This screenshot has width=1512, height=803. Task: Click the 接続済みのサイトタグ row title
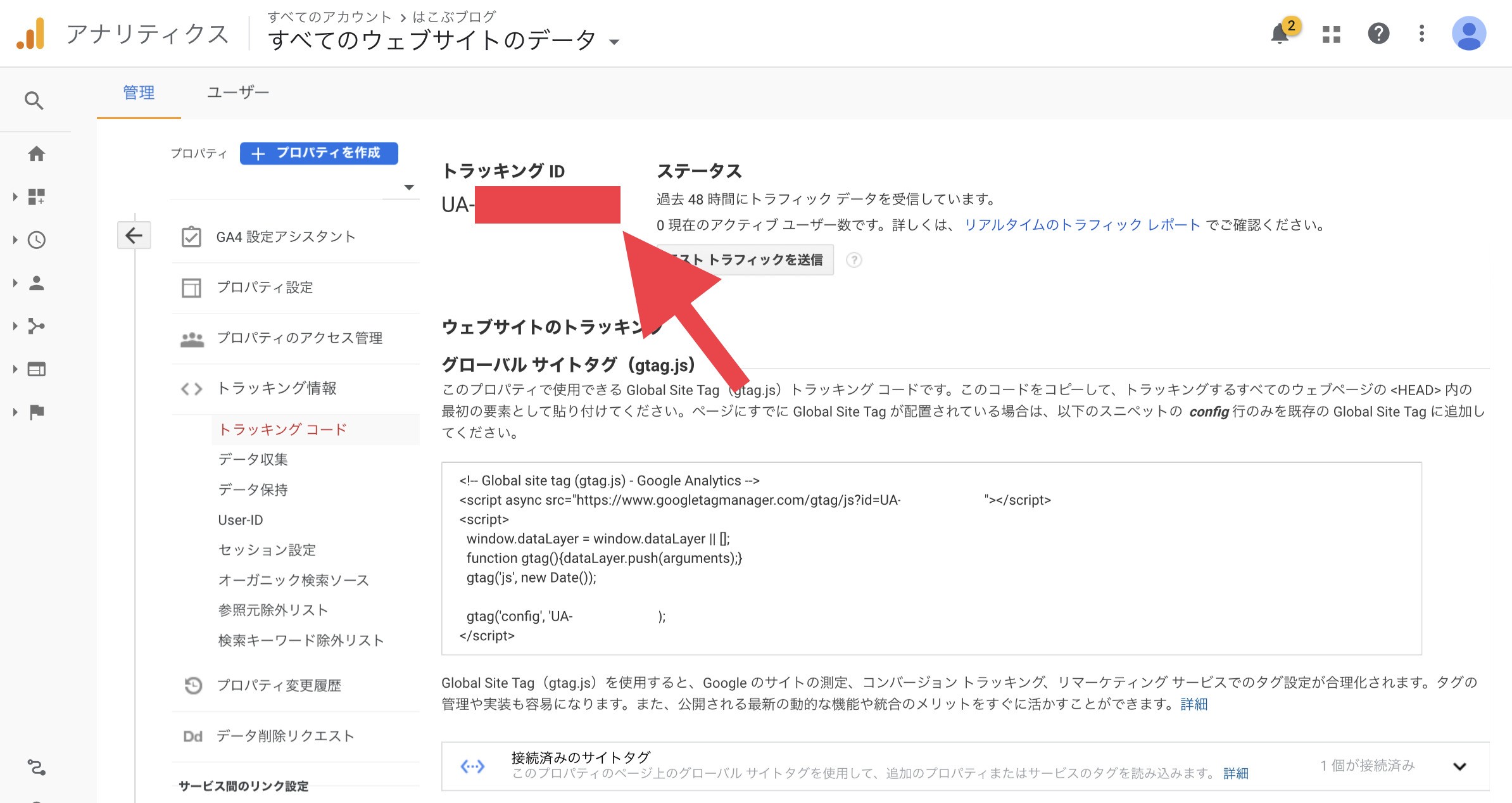click(581, 757)
